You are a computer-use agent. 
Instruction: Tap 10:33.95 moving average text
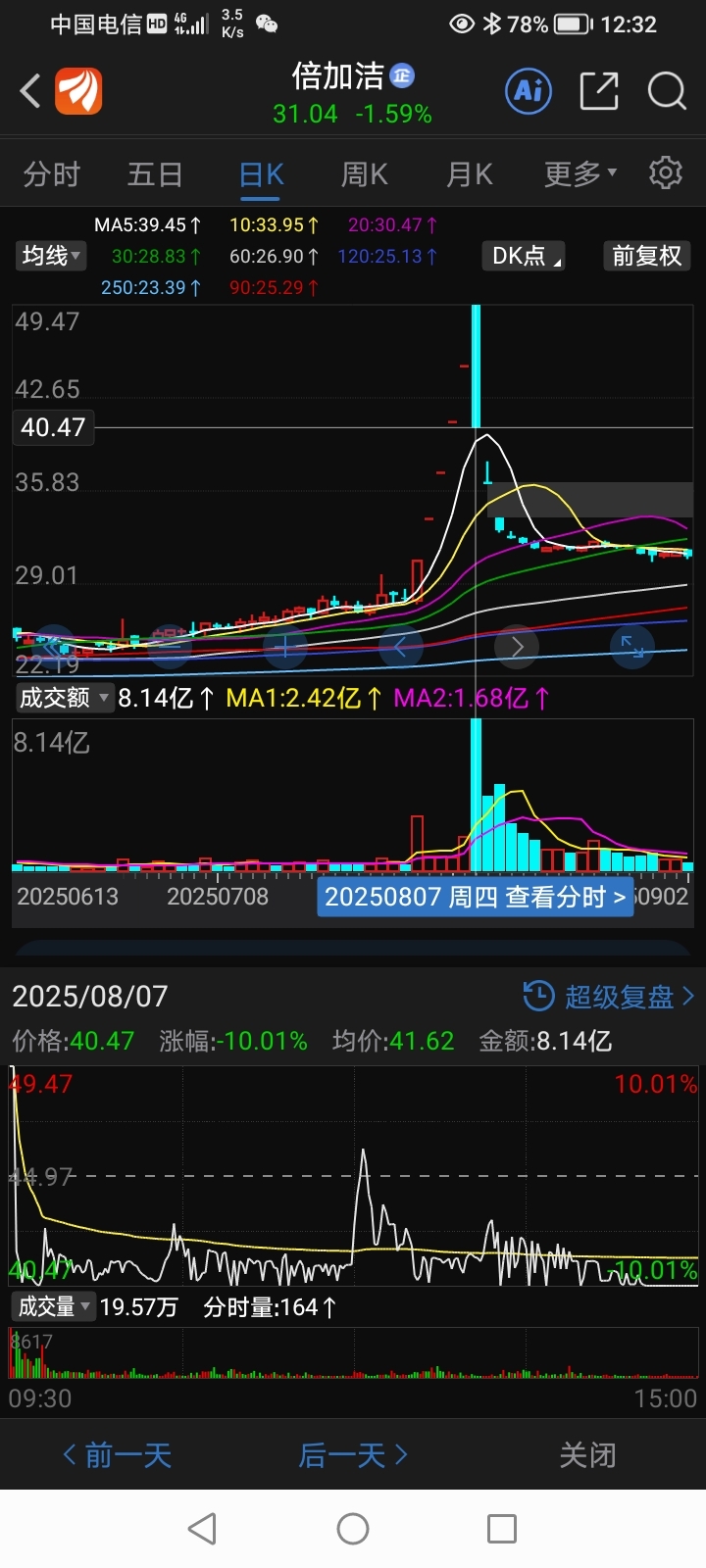pyautogui.click(x=275, y=225)
